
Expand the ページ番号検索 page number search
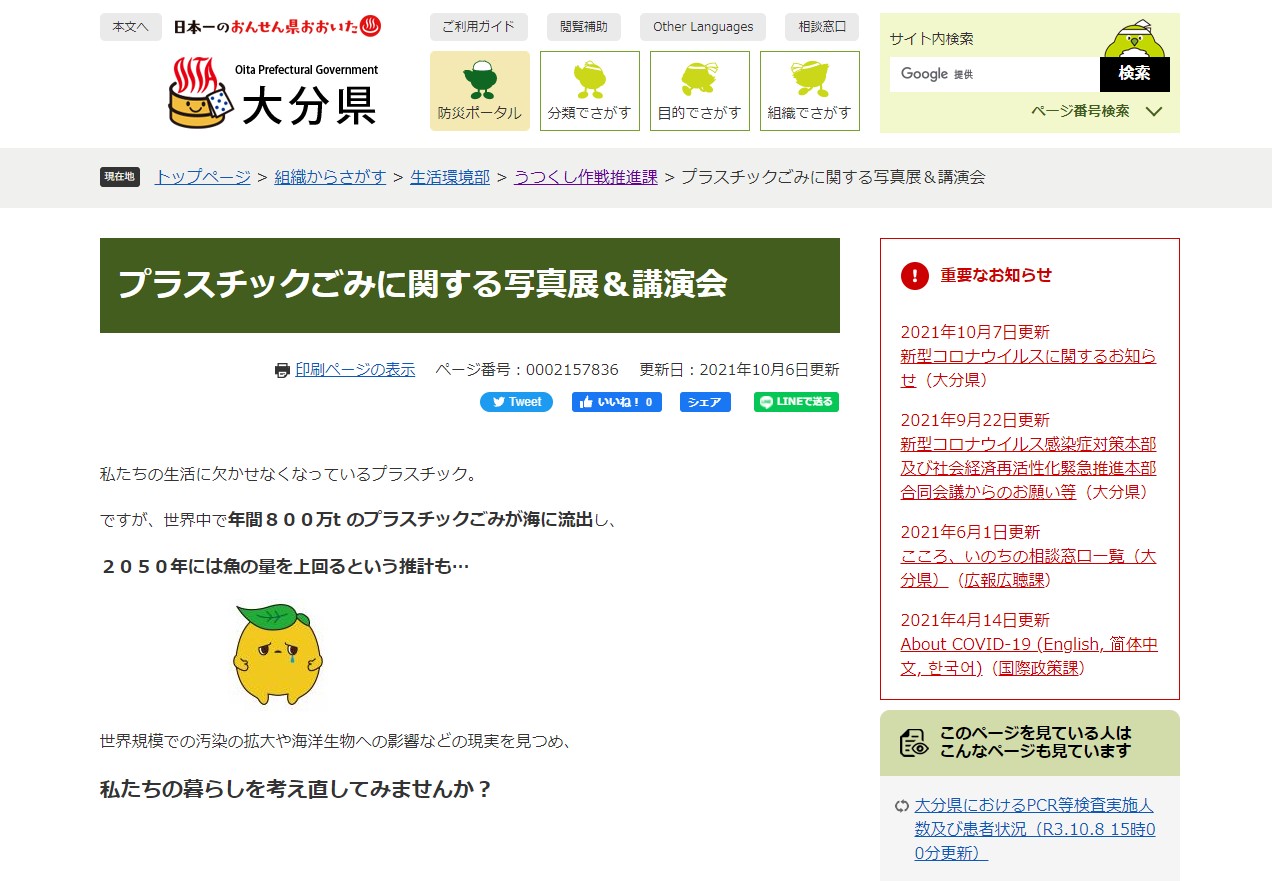1095,111
